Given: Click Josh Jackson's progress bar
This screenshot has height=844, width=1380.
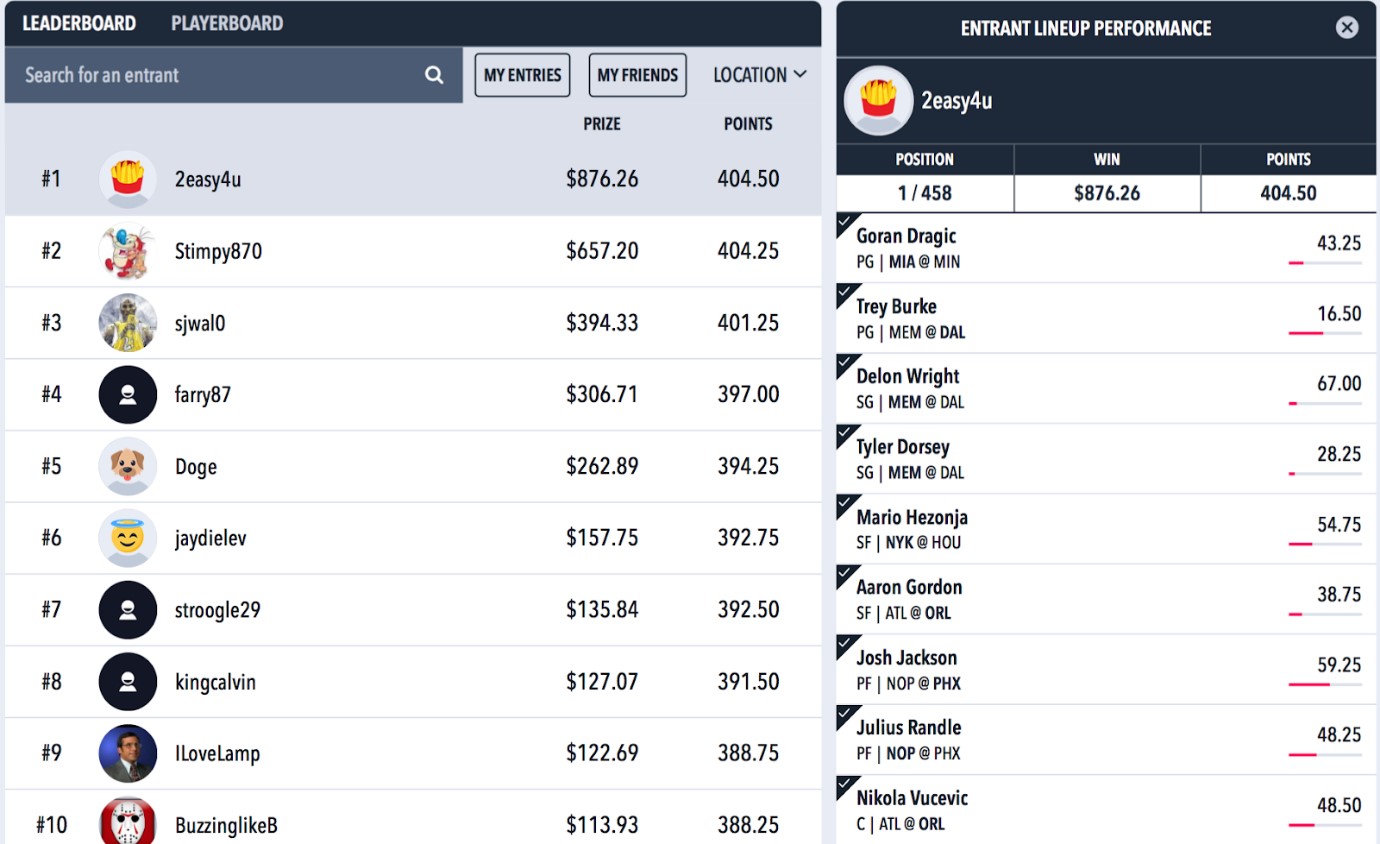Looking at the screenshot, I should coord(1325,684).
